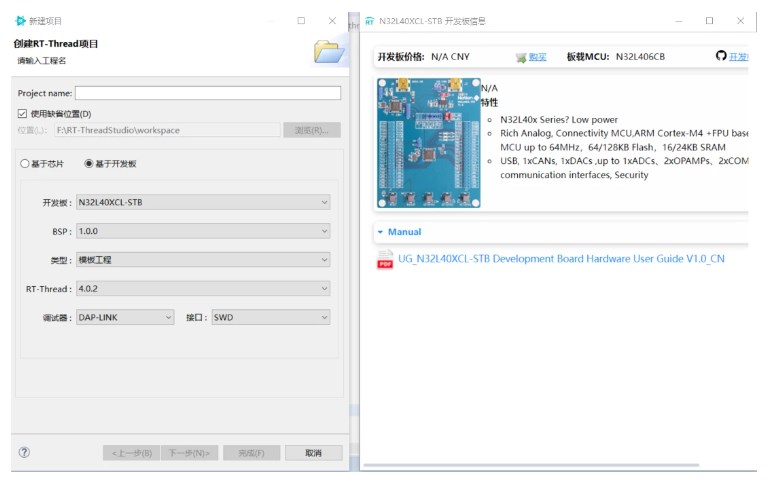Open the RT-Thread 4.0.2 version dropdown
This screenshot has width=769, height=483.
point(203,289)
